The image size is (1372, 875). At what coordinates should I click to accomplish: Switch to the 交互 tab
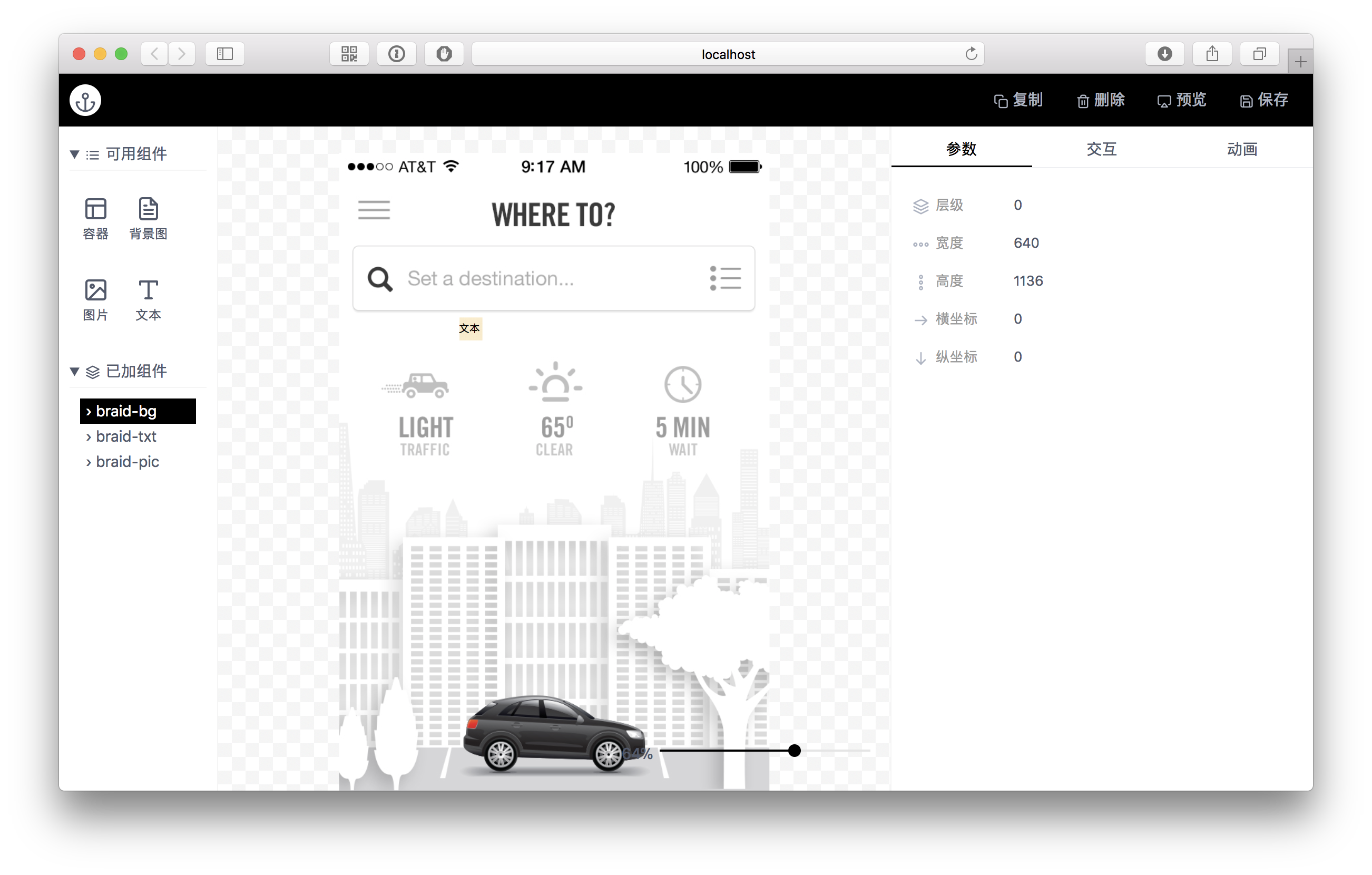(1101, 149)
